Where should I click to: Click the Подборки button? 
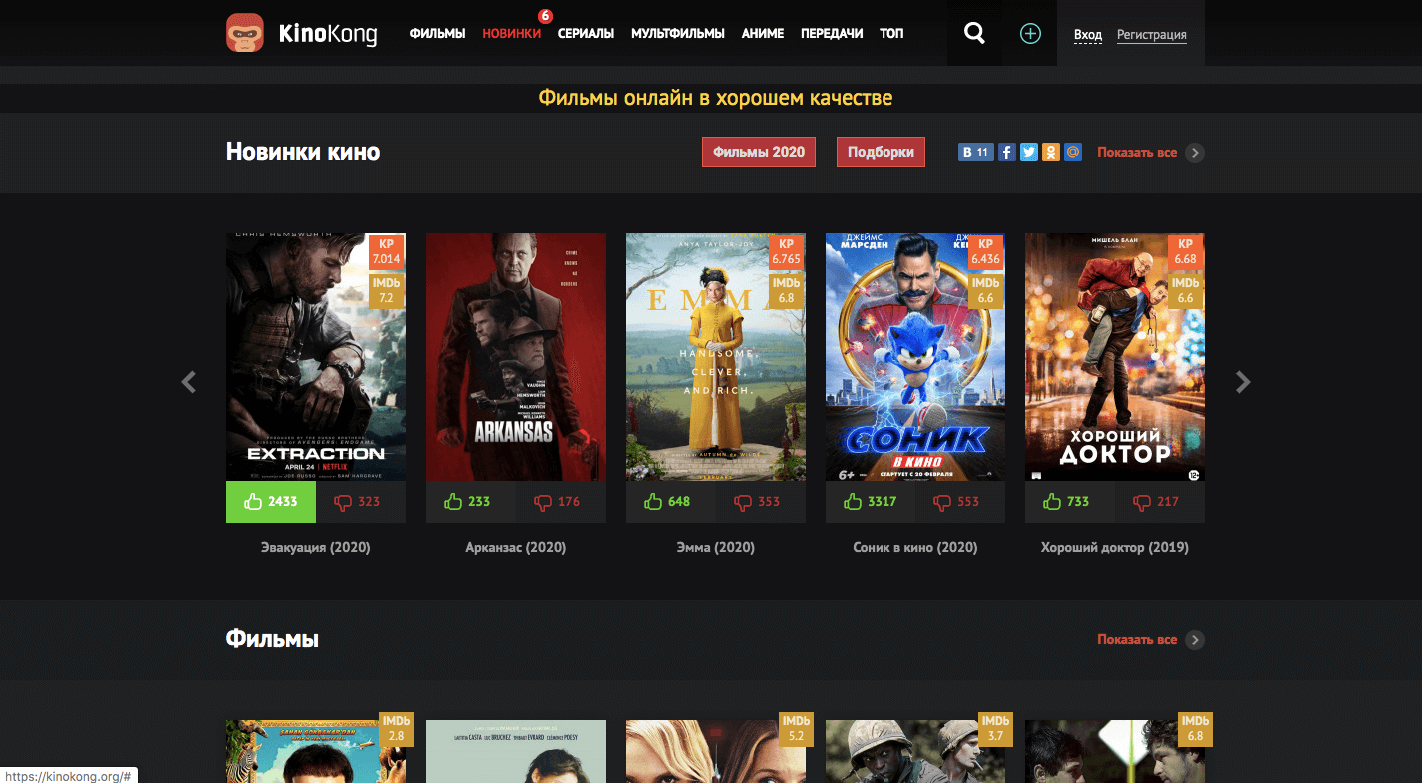click(881, 152)
